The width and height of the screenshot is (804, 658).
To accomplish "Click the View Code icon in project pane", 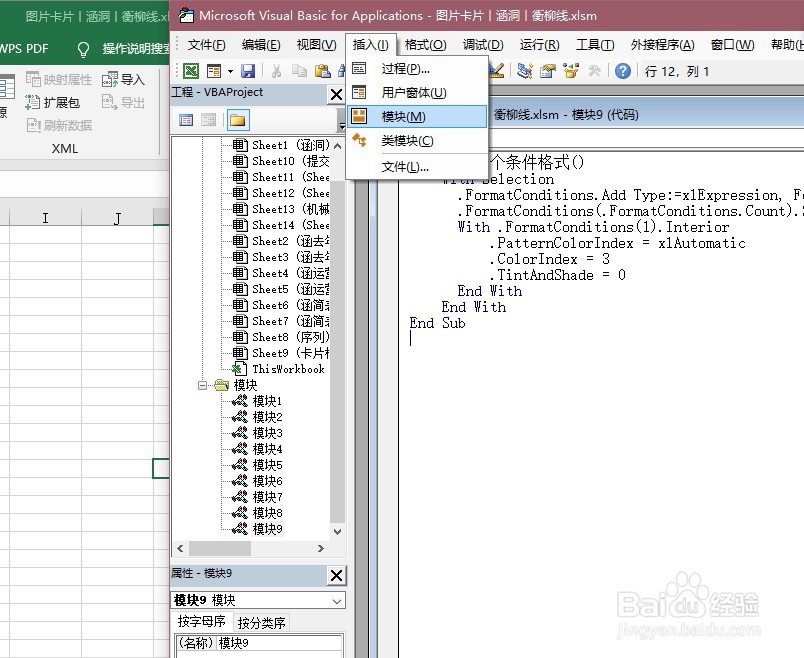I will click(186, 121).
